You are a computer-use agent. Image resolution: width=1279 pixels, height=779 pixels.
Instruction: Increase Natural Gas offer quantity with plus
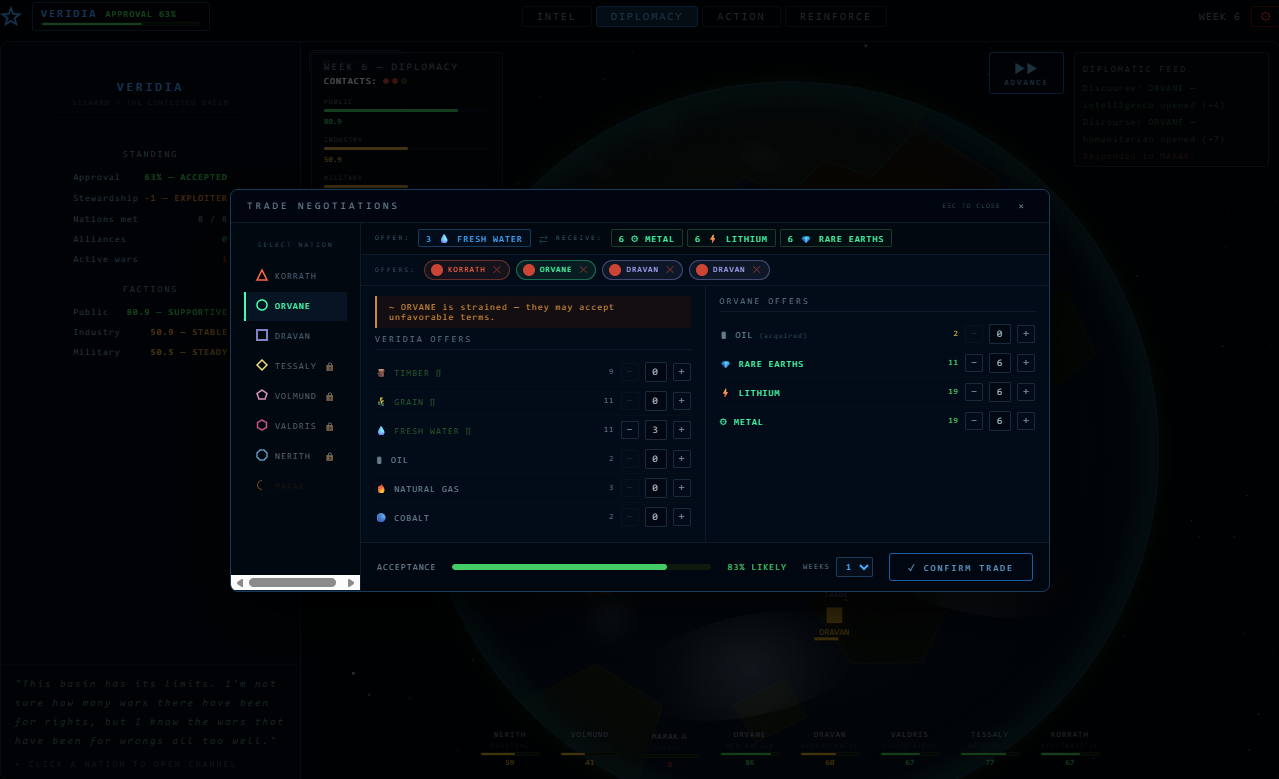pos(682,488)
